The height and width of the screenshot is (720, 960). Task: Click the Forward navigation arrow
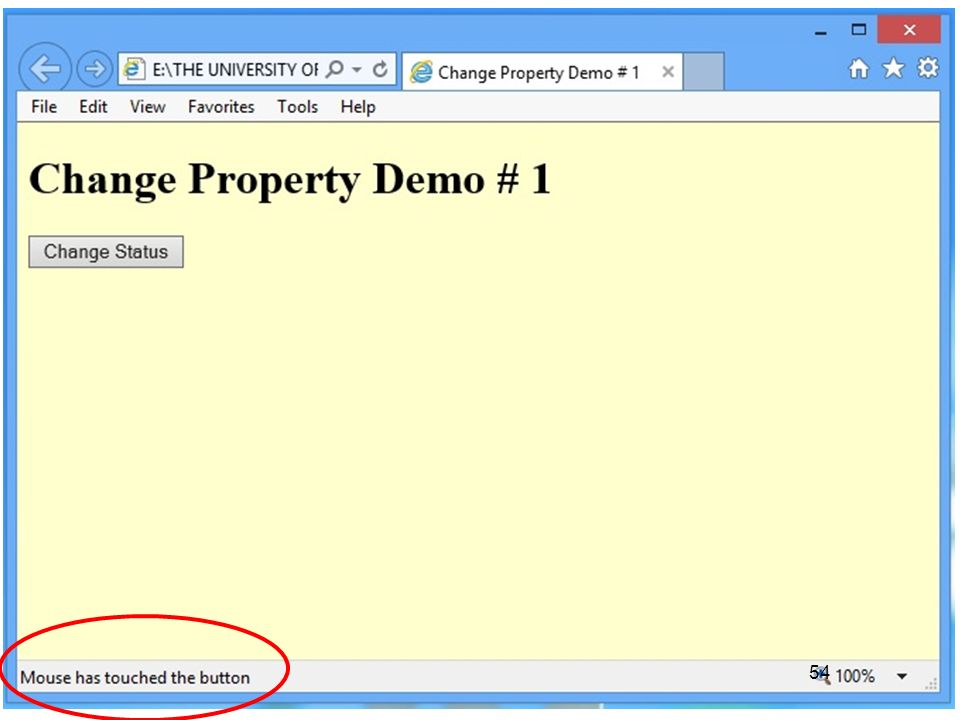point(94,69)
